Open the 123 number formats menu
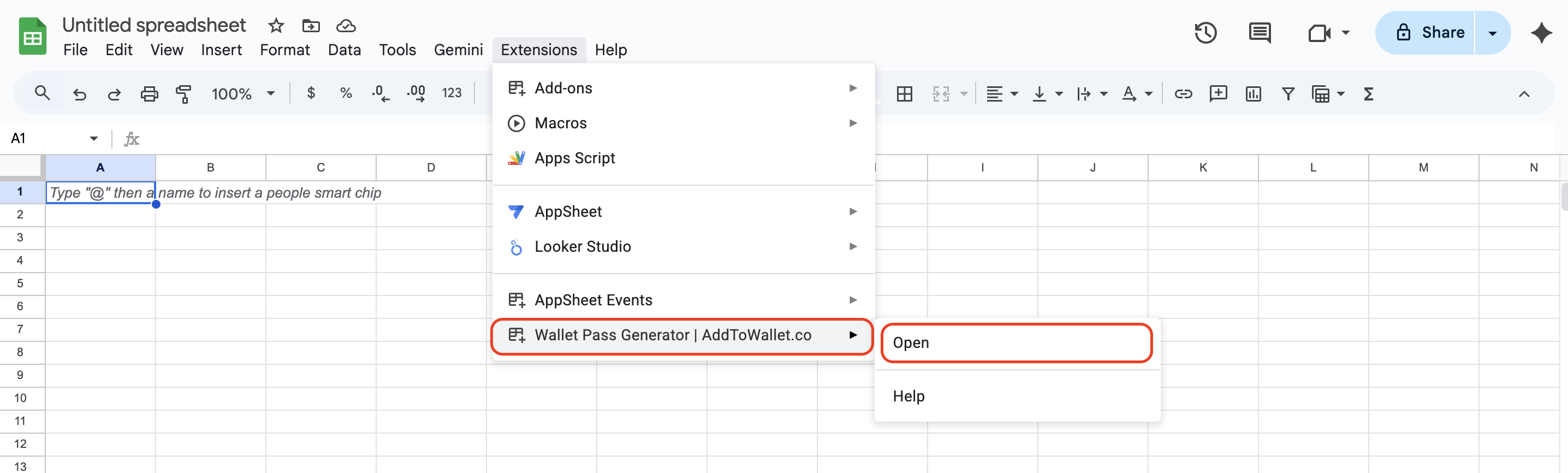 pyautogui.click(x=452, y=93)
